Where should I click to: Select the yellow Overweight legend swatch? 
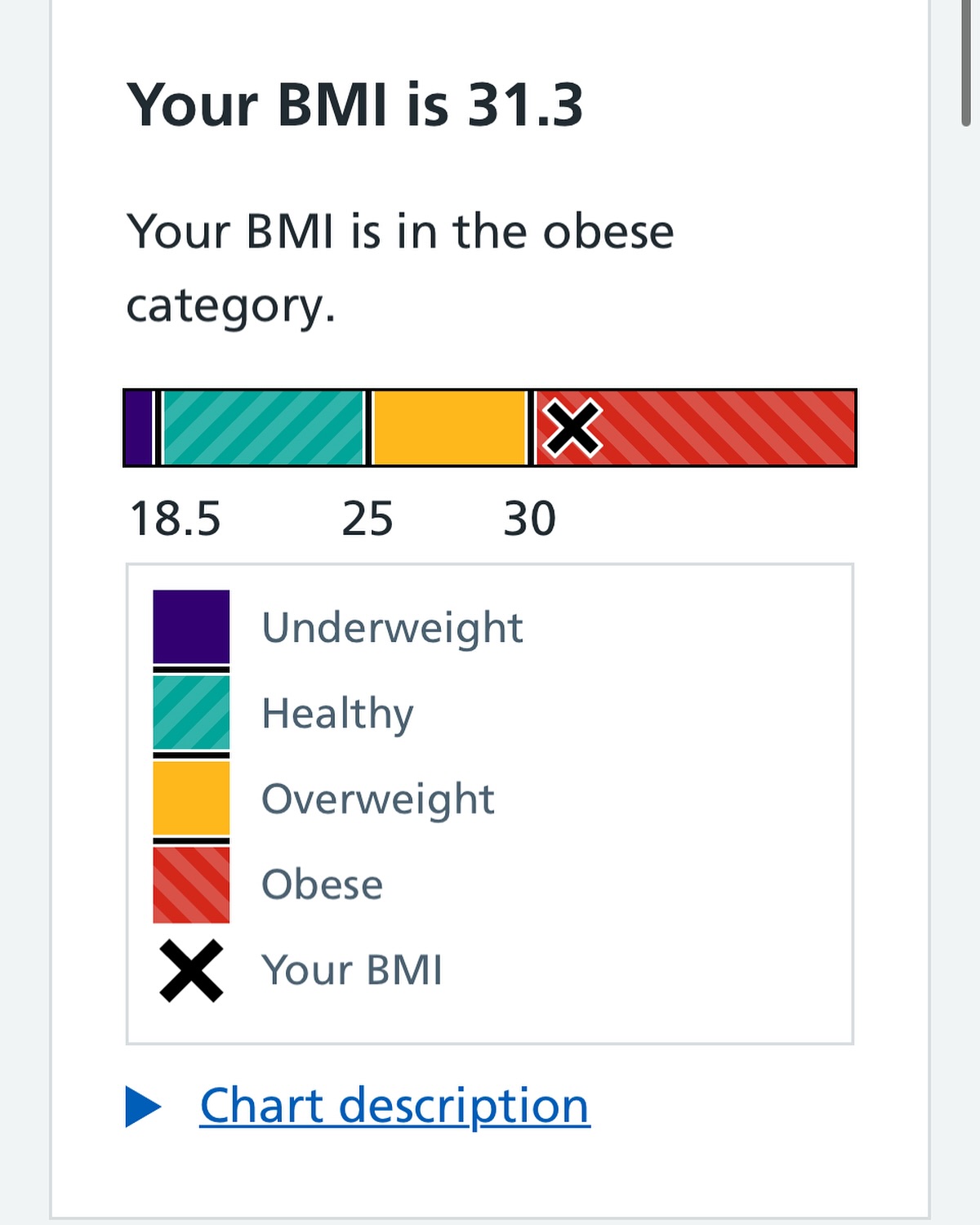pos(191,798)
